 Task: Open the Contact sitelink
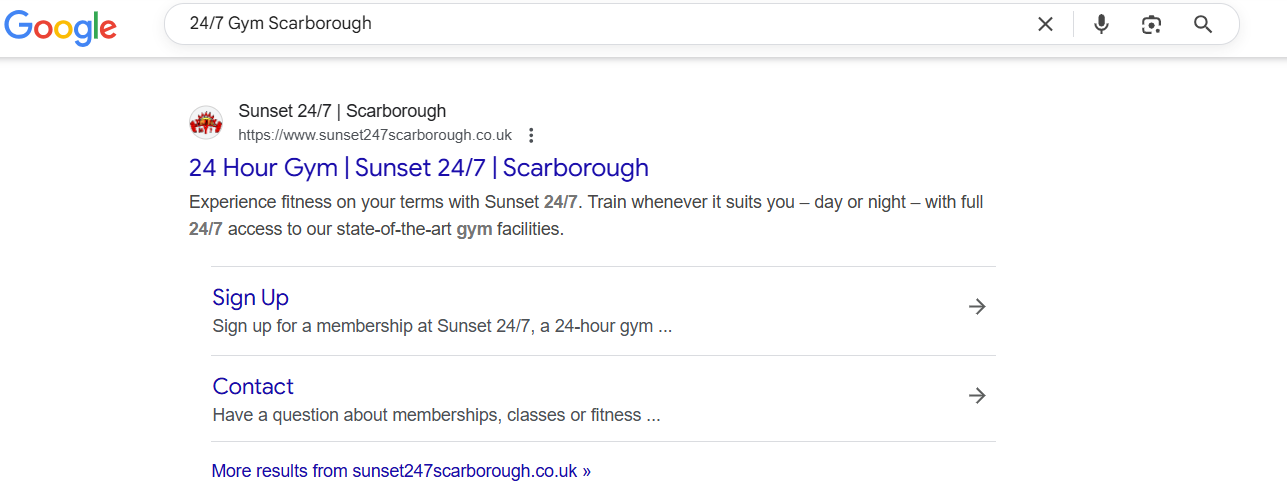click(253, 386)
